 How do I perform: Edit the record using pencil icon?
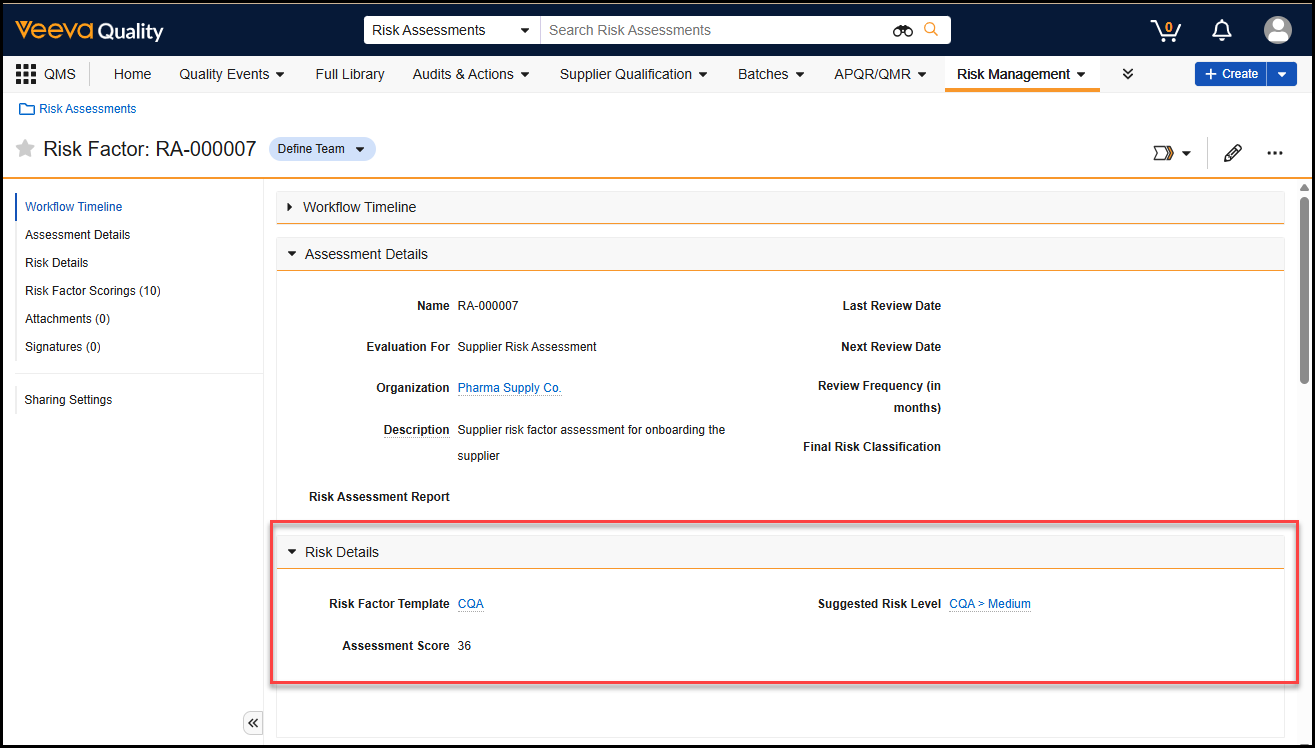(1232, 153)
